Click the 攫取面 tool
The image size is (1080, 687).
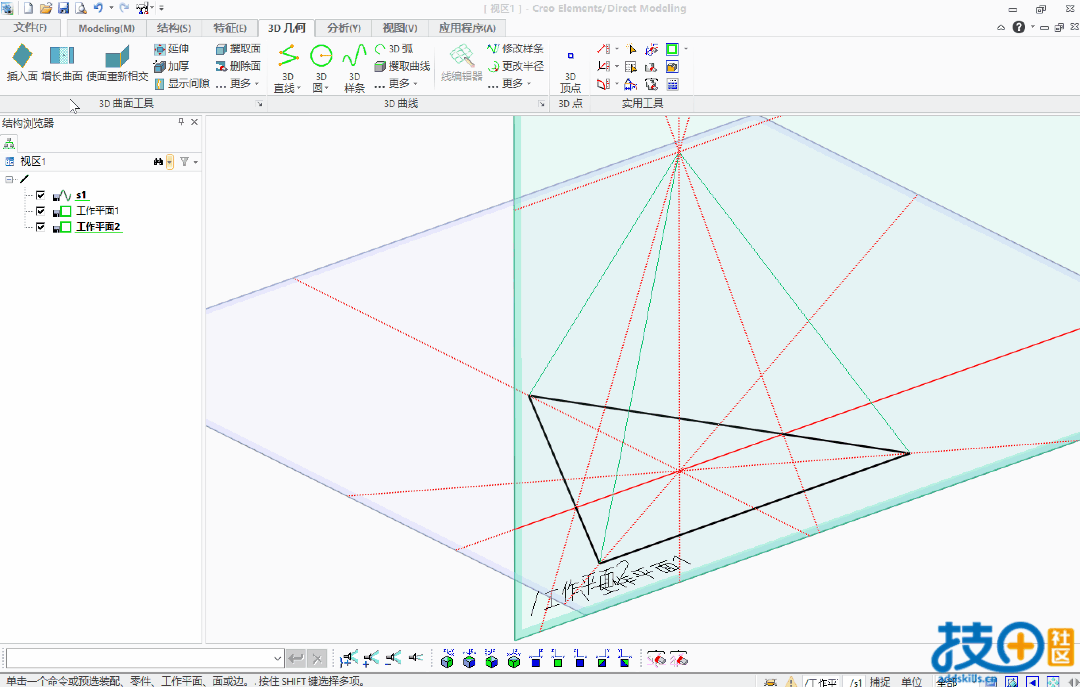tap(238, 49)
